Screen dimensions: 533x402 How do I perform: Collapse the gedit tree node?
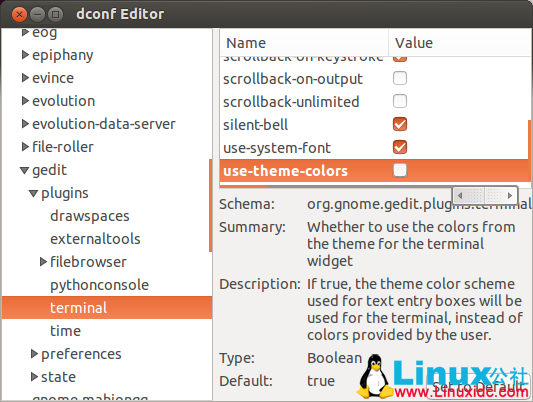(24, 170)
